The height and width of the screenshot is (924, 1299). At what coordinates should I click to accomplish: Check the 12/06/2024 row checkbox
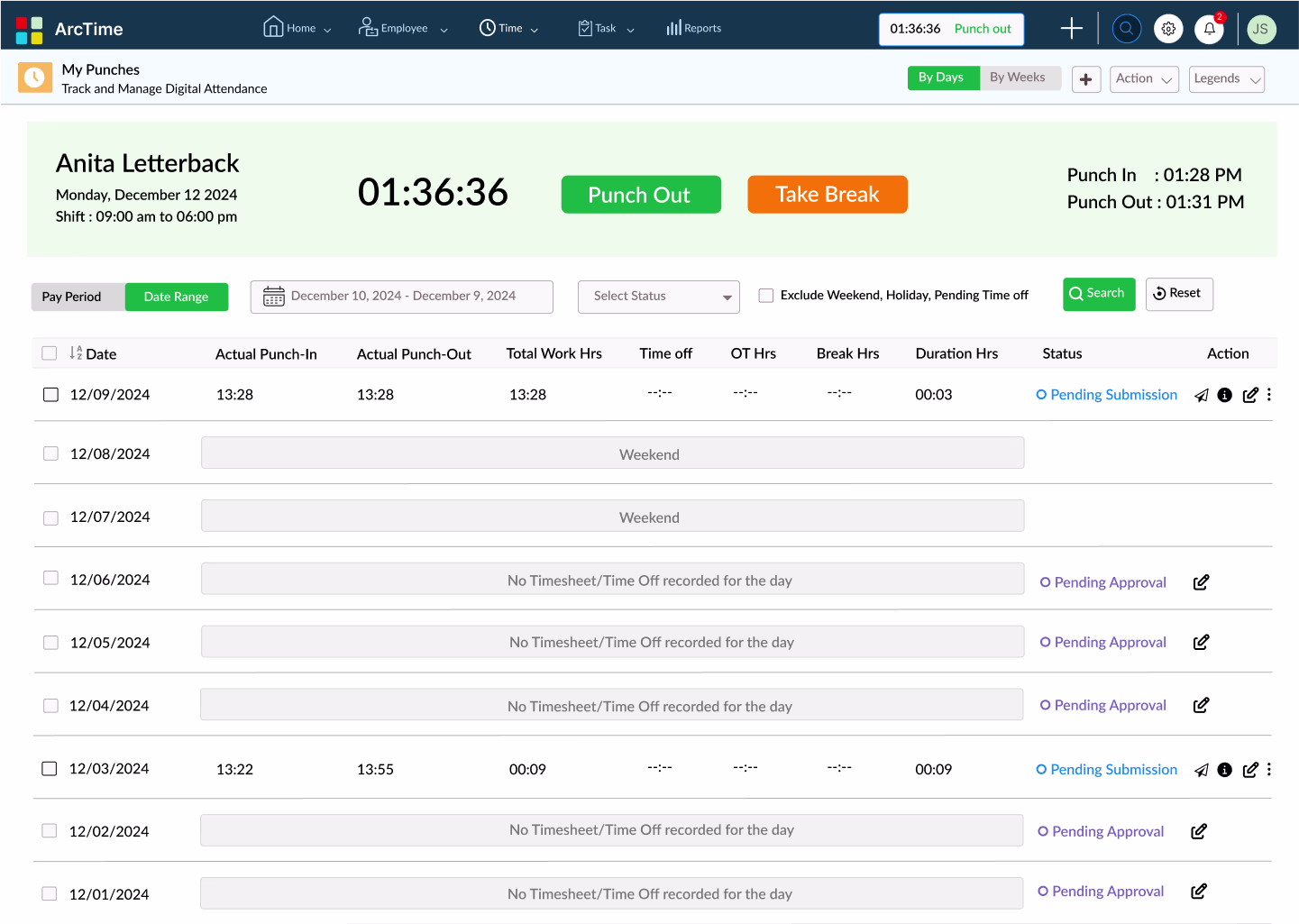50,578
